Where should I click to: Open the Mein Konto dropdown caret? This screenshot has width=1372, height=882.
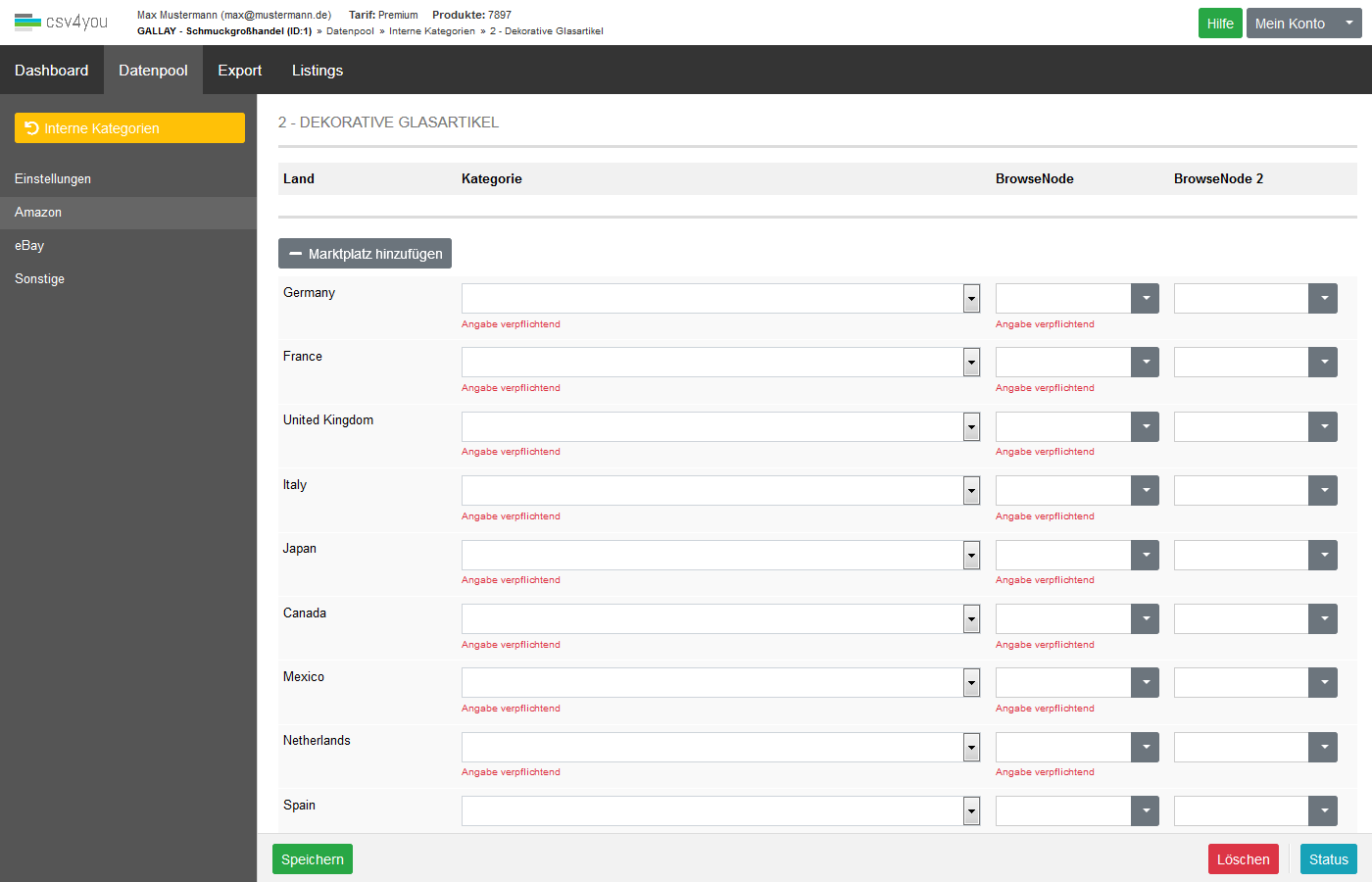pyautogui.click(x=1348, y=24)
